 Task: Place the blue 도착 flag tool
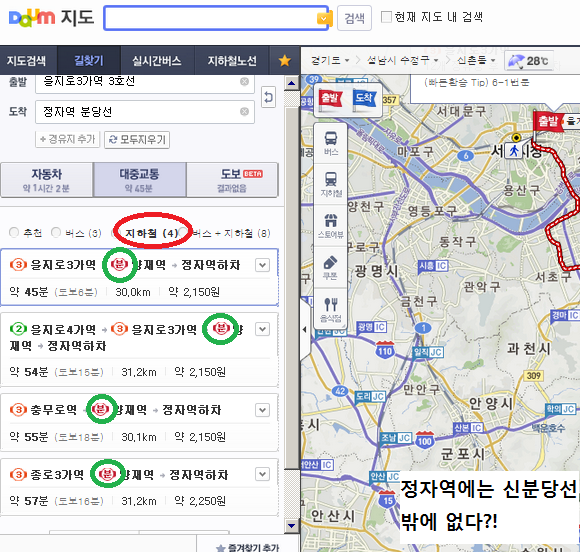(364, 99)
